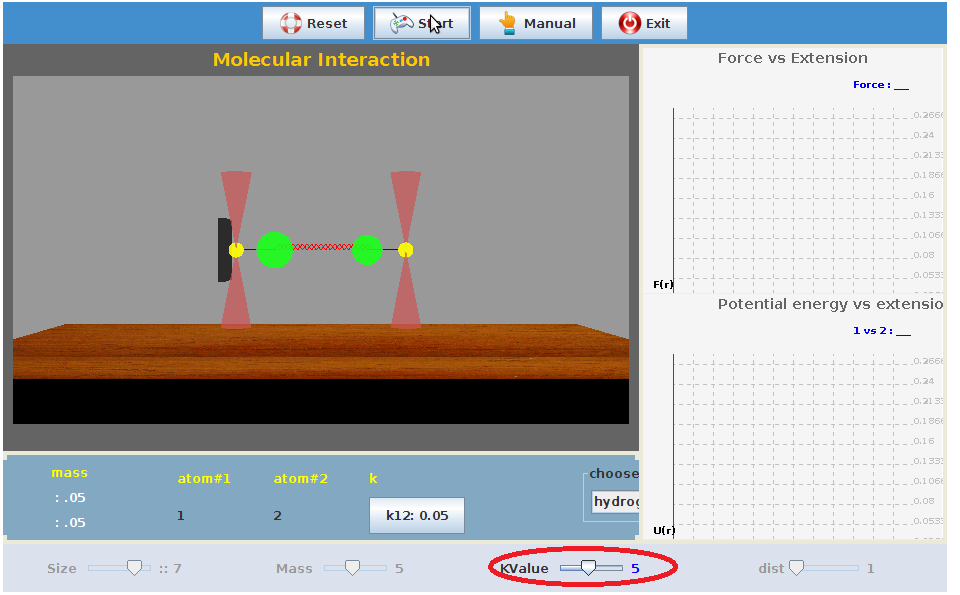Click the k12: 0.05 button

[x=417, y=516]
